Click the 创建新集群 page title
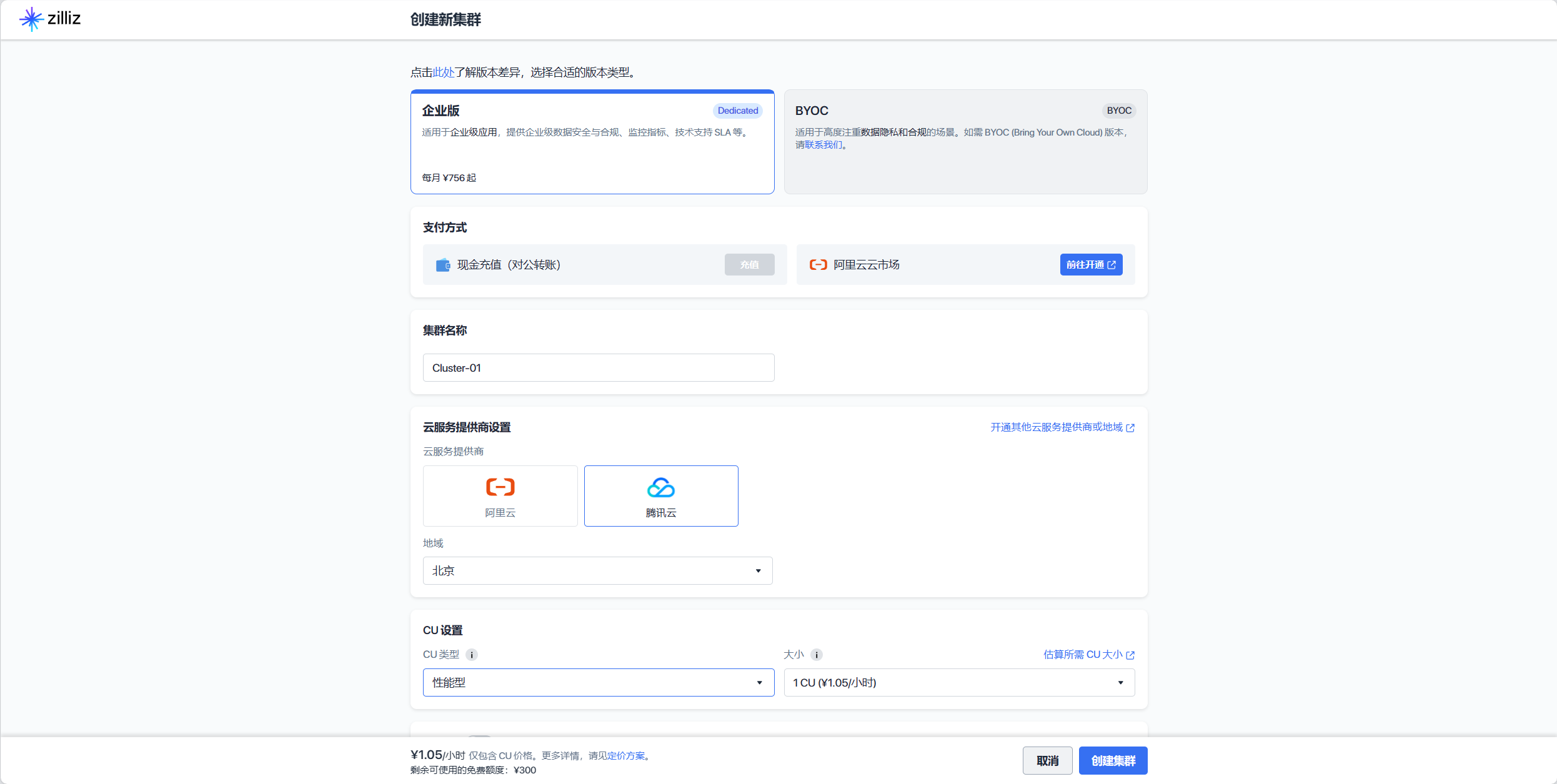Viewport: 1557px width, 784px height. tap(445, 20)
